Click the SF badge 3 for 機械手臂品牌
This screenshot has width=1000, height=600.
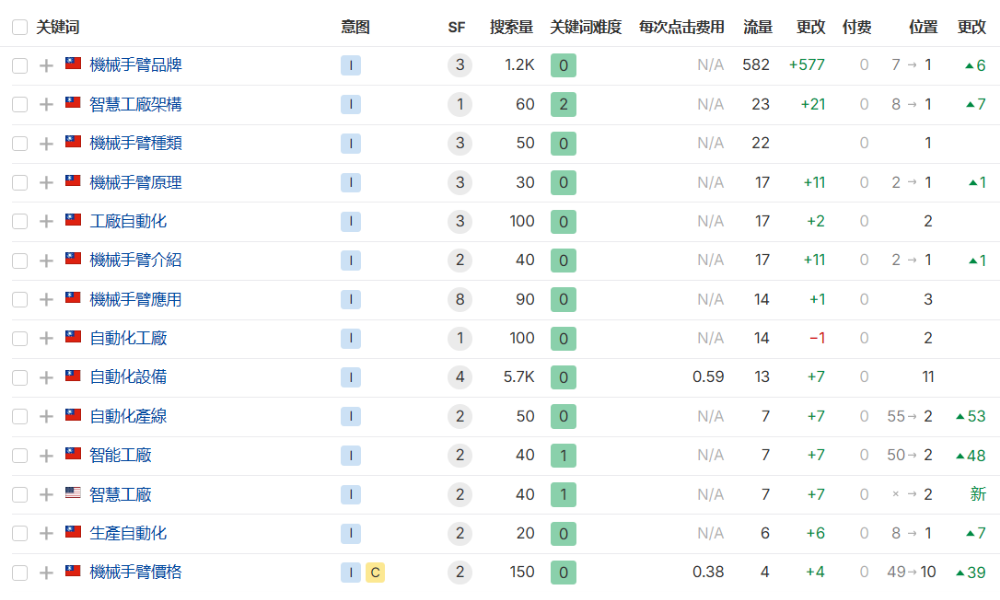point(458,65)
